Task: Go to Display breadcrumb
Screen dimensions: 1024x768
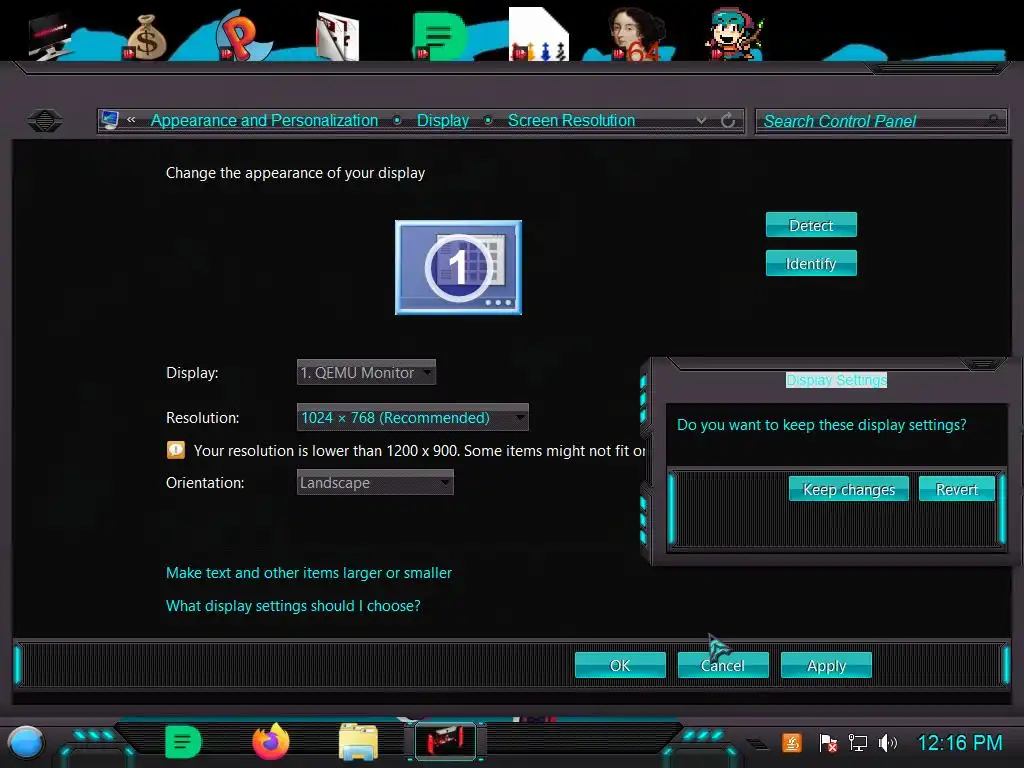Action: 443,120
